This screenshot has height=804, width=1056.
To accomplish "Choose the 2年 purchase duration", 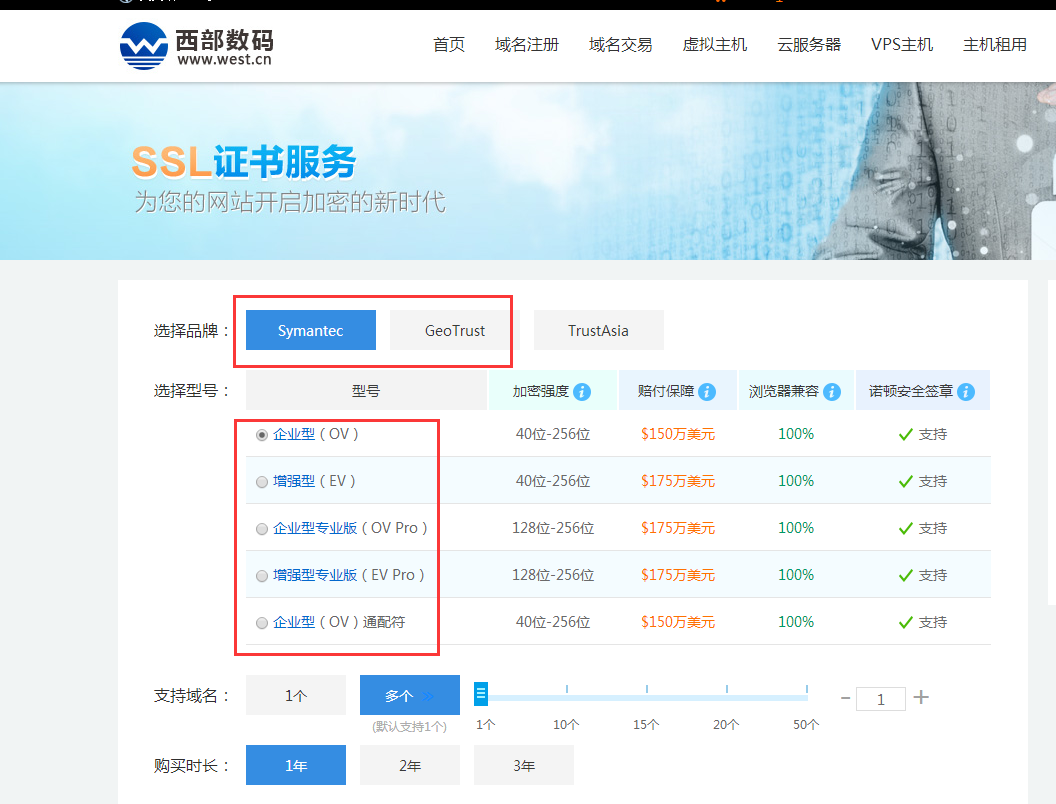I will (x=410, y=766).
